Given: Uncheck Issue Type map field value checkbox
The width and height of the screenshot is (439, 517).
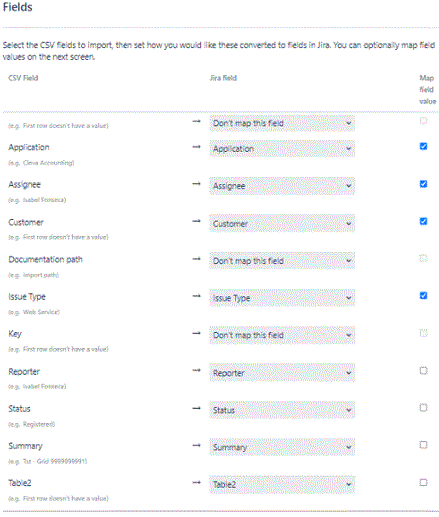Looking at the screenshot, I should [x=423, y=296].
